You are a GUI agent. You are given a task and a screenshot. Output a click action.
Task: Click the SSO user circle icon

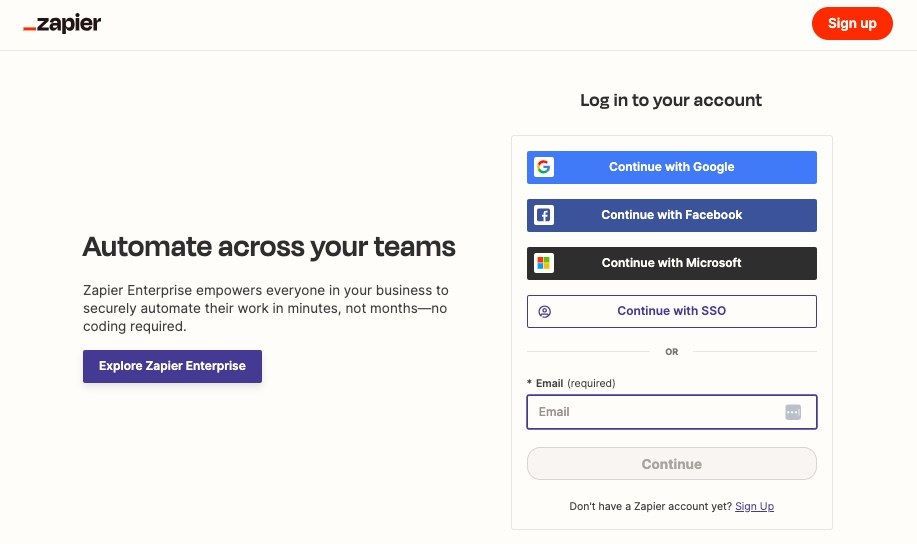point(545,311)
